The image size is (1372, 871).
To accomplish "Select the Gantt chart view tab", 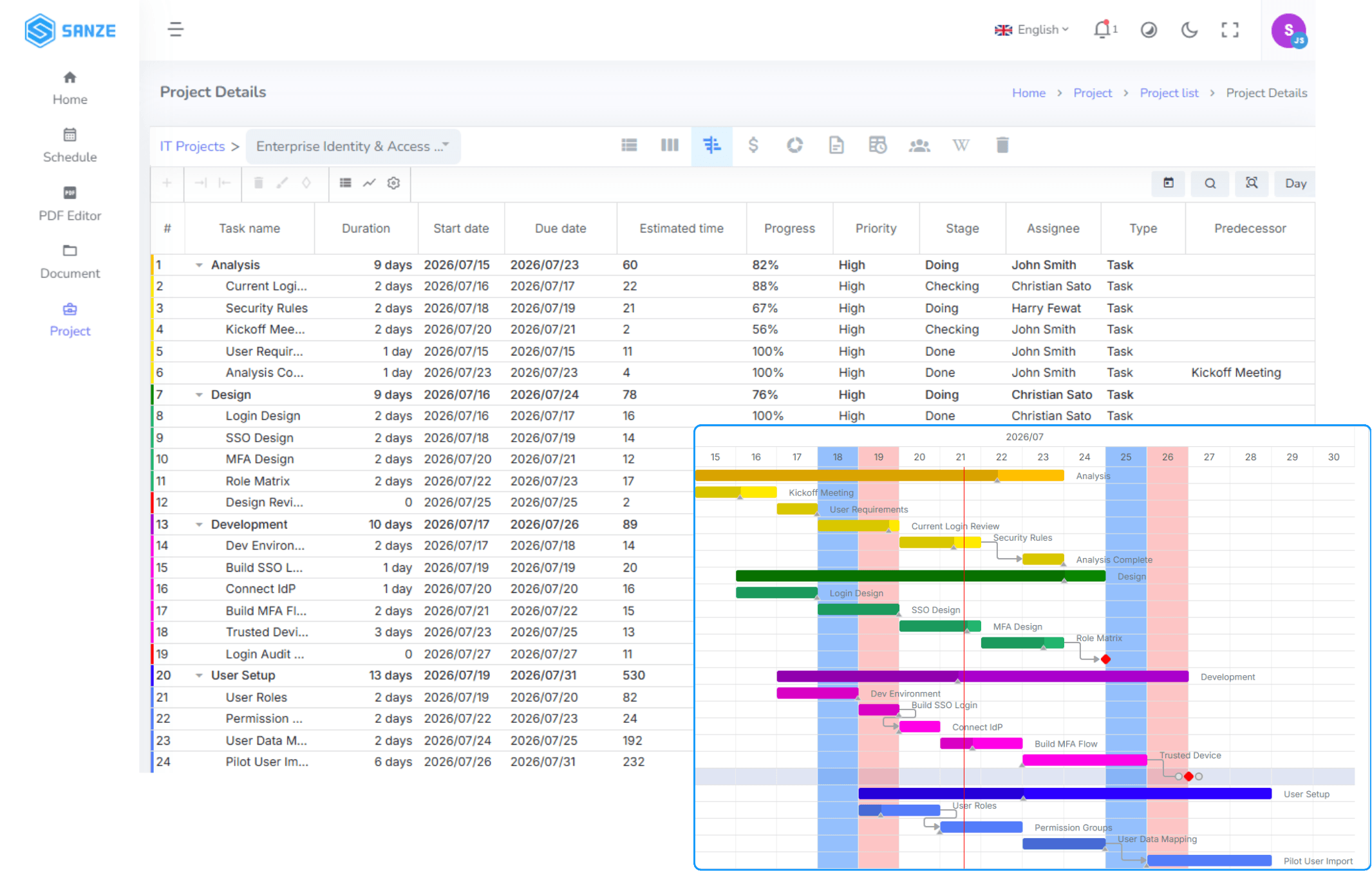I will click(711, 145).
